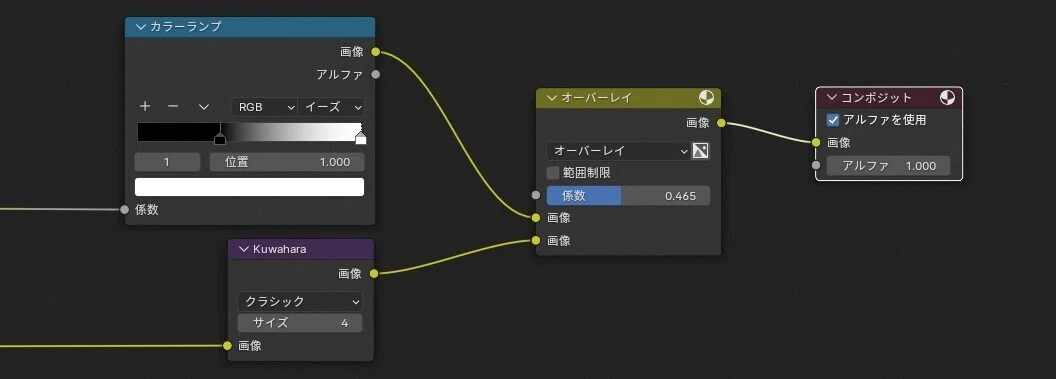Viewport: 1056px width, 379px height.
Task: Click Kuwahara 画像 input socket
Action: (x=228, y=346)
